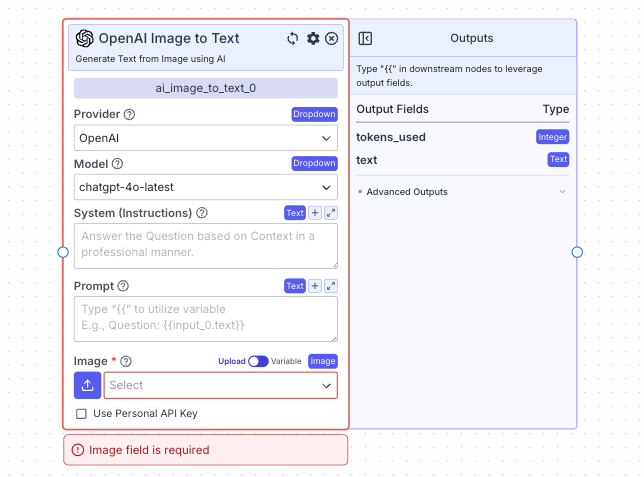Expand Advanced Outputs section
Image resolution: width=644 pixels, height=477 pixels.
[462, 192]
